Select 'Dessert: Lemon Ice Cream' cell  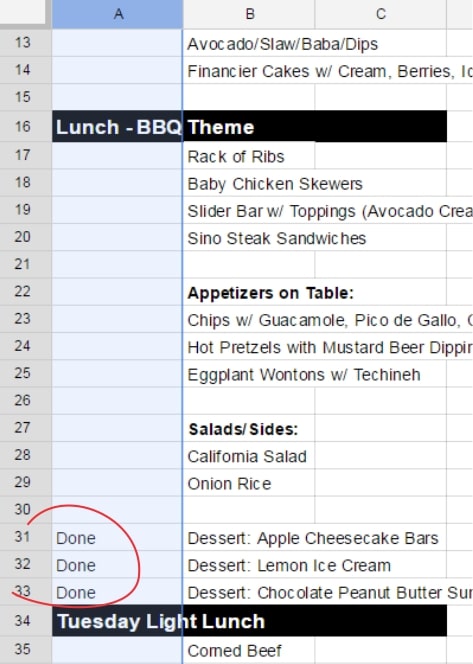coord(249,565)
